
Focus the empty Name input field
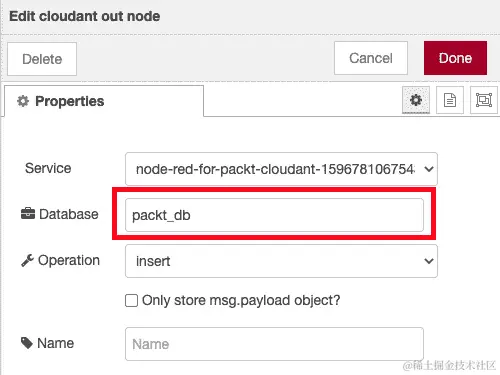(274, 344)
